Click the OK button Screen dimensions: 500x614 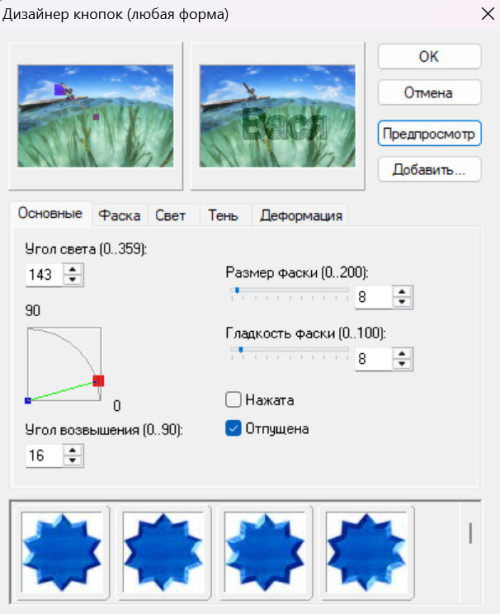[429, 57]
